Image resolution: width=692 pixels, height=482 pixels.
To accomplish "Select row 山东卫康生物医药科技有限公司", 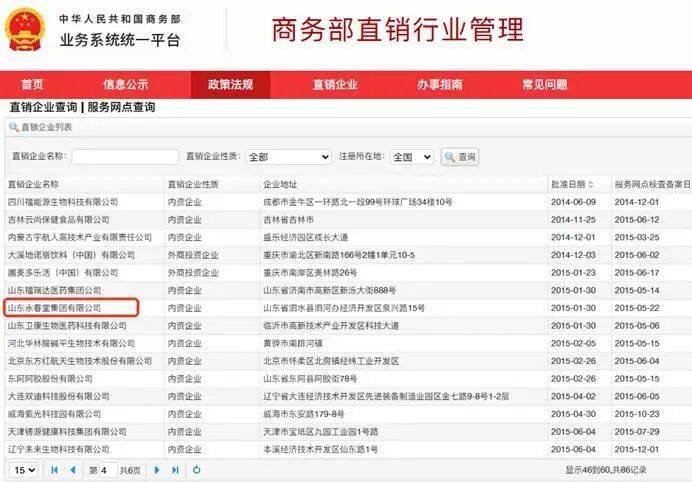I will [348, 326].
